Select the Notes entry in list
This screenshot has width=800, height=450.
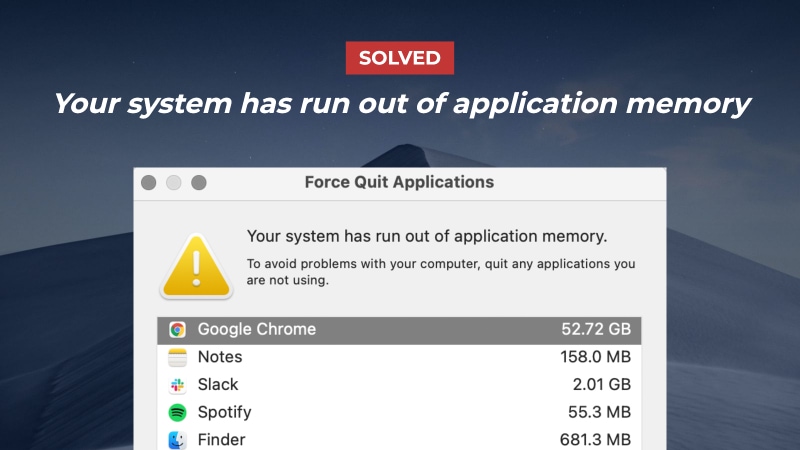pos(220,357)
